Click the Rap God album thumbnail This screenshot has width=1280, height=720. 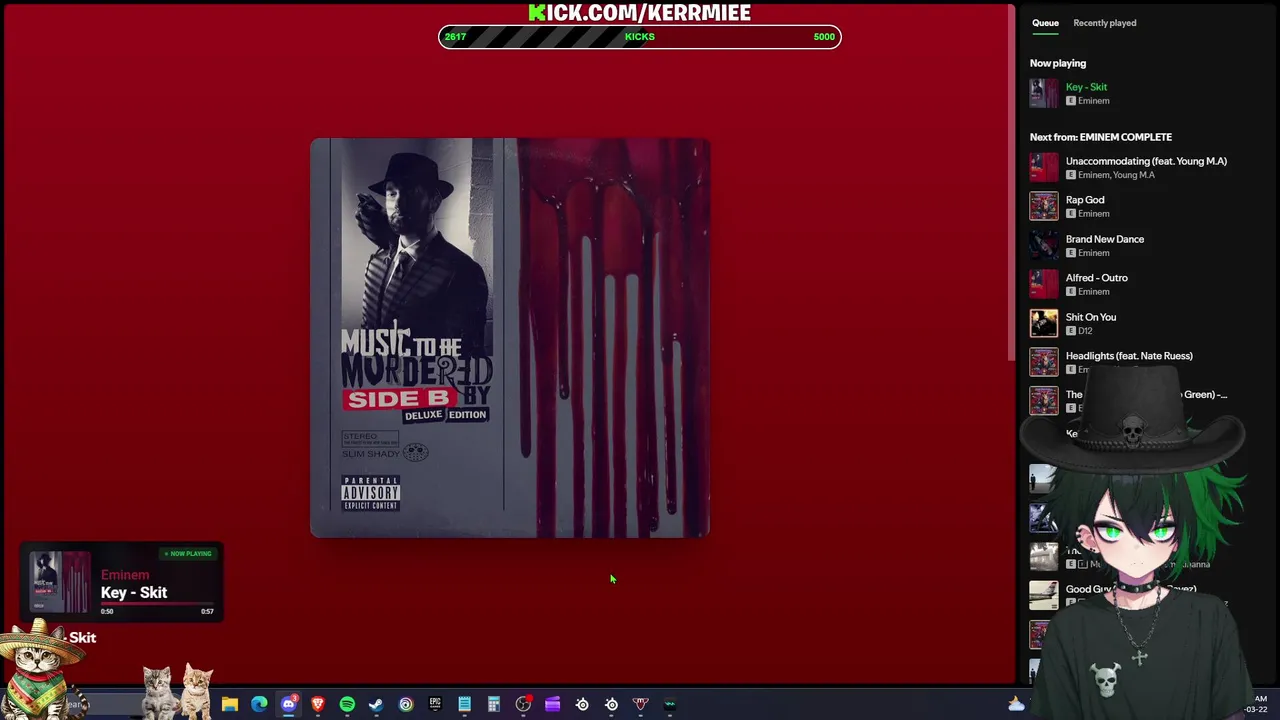1044,206
